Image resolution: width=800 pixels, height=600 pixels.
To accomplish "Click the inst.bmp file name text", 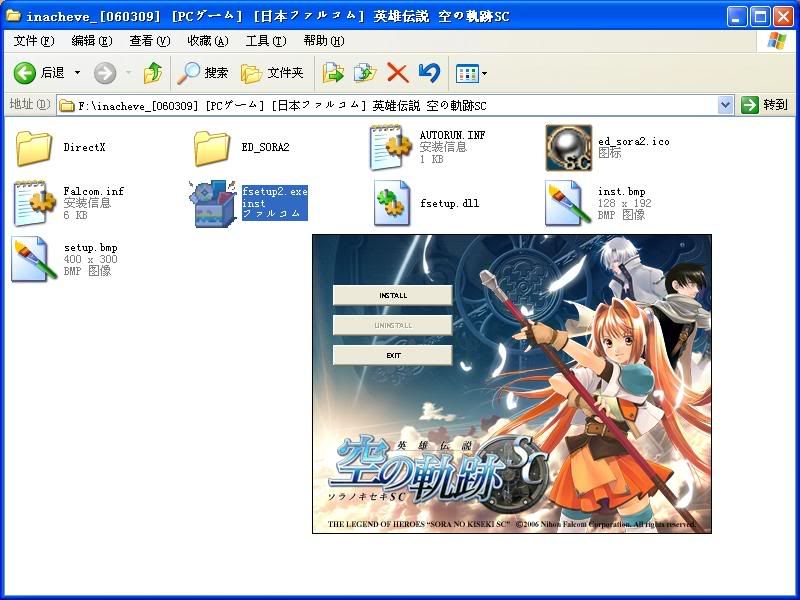I will tap(621, 191).
